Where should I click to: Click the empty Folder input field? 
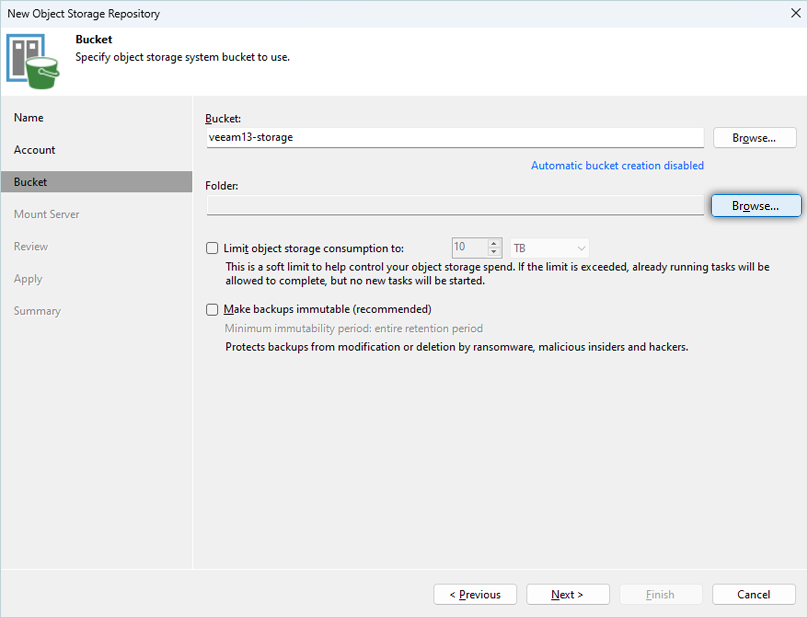(454, 206)
